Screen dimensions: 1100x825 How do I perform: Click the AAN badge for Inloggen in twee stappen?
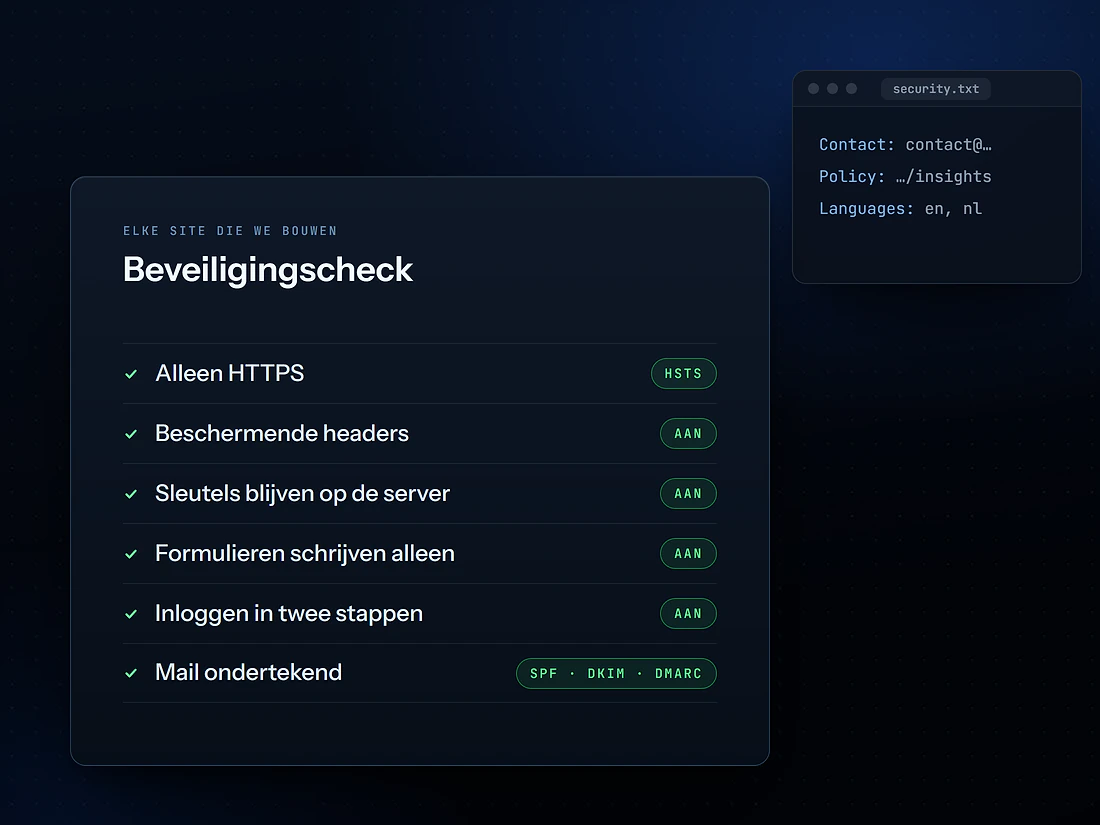point(688,613)
